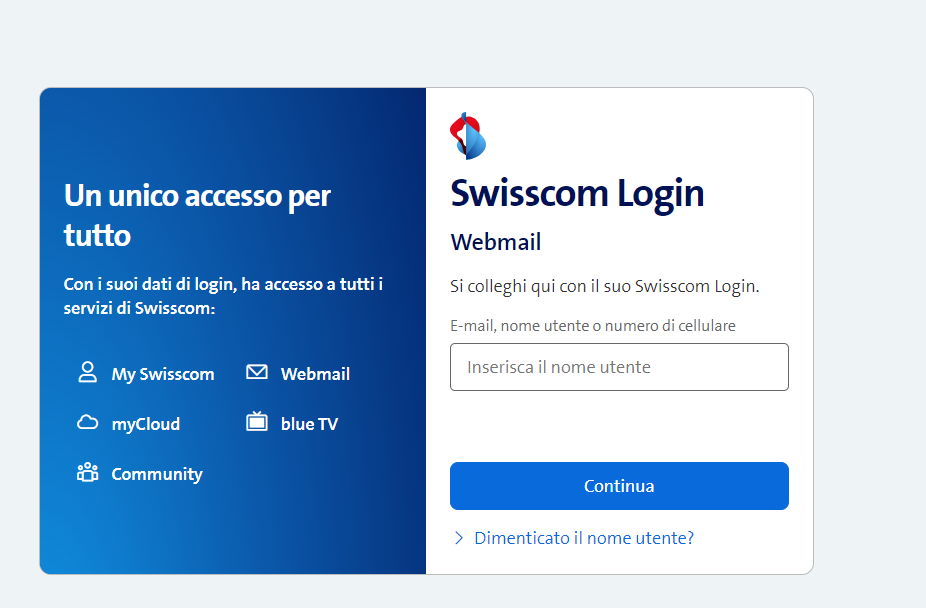This screenshot has height=608, width=926.
Task: Click the Si colleghi qui instruction text
Action: 605,286
